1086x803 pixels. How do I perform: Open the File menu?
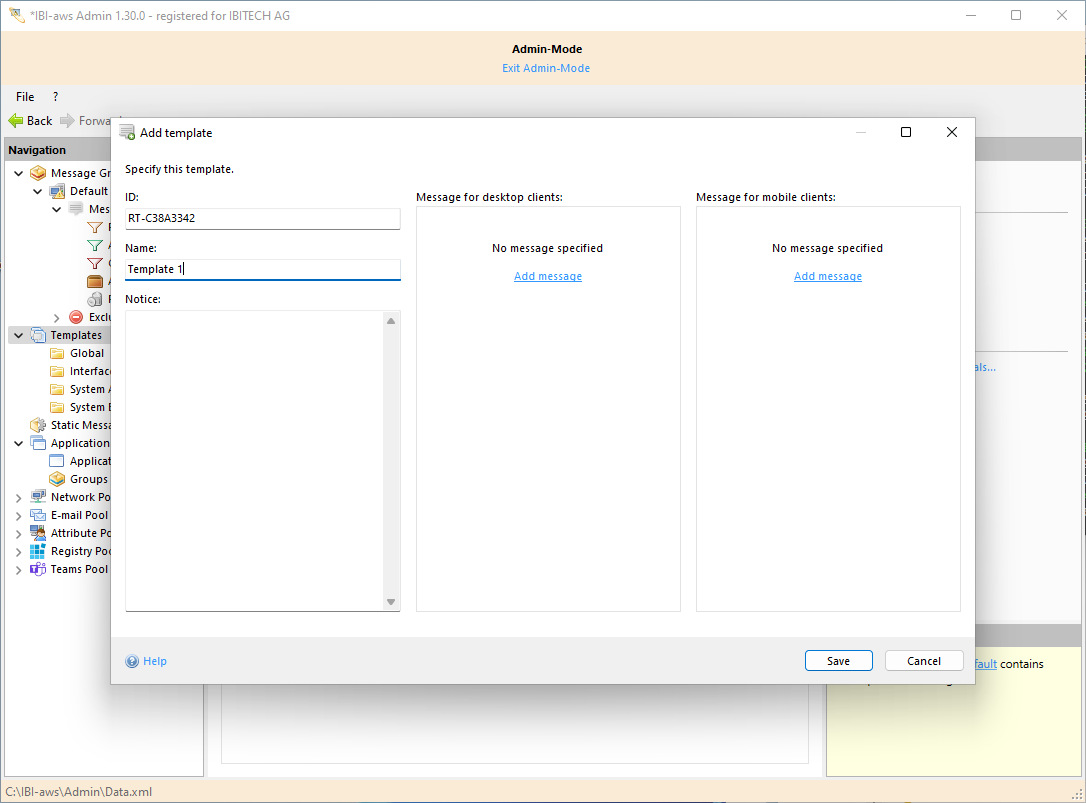25,97
